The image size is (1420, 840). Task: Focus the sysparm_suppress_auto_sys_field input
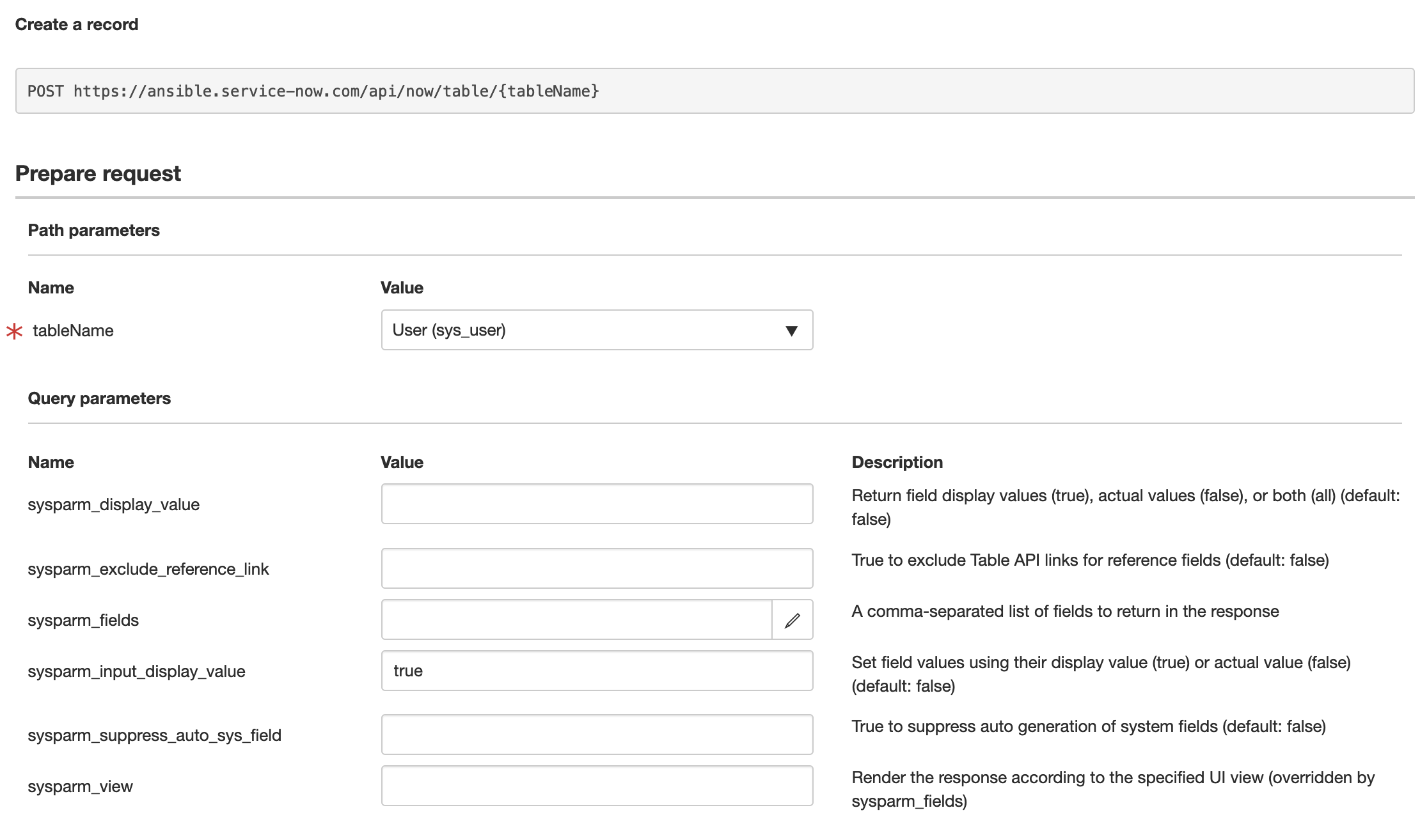click(596, 735)
